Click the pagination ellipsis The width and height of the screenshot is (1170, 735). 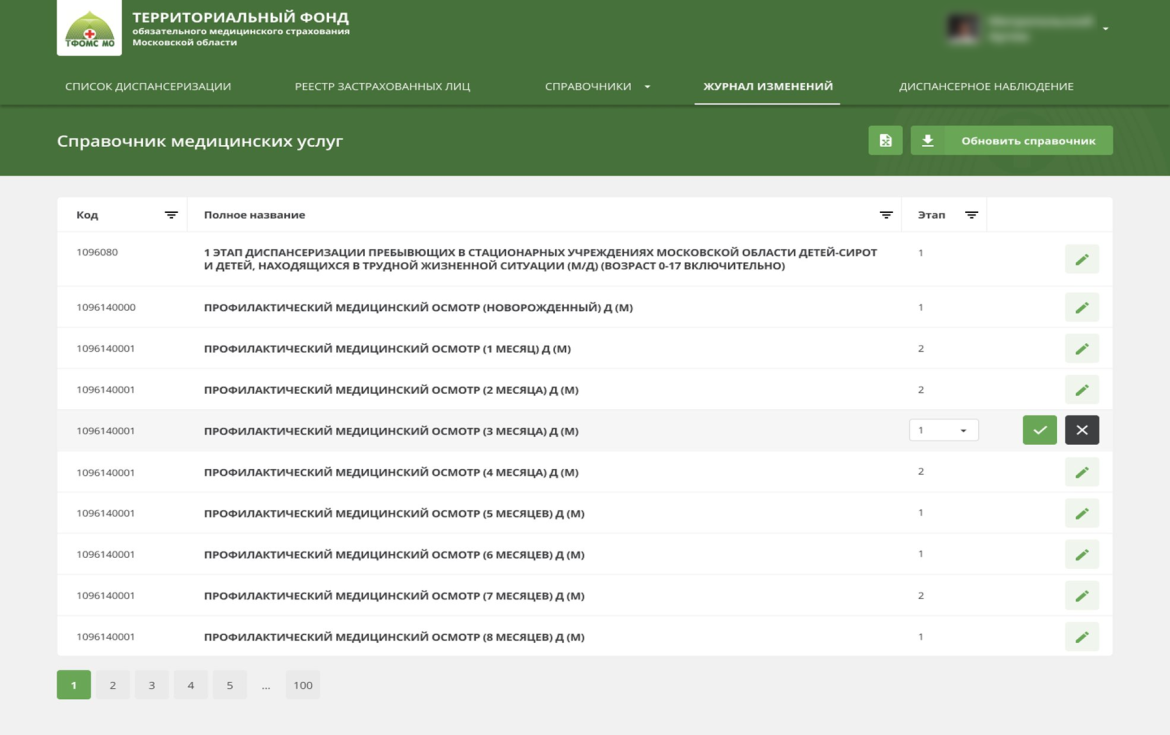point(266,685)
